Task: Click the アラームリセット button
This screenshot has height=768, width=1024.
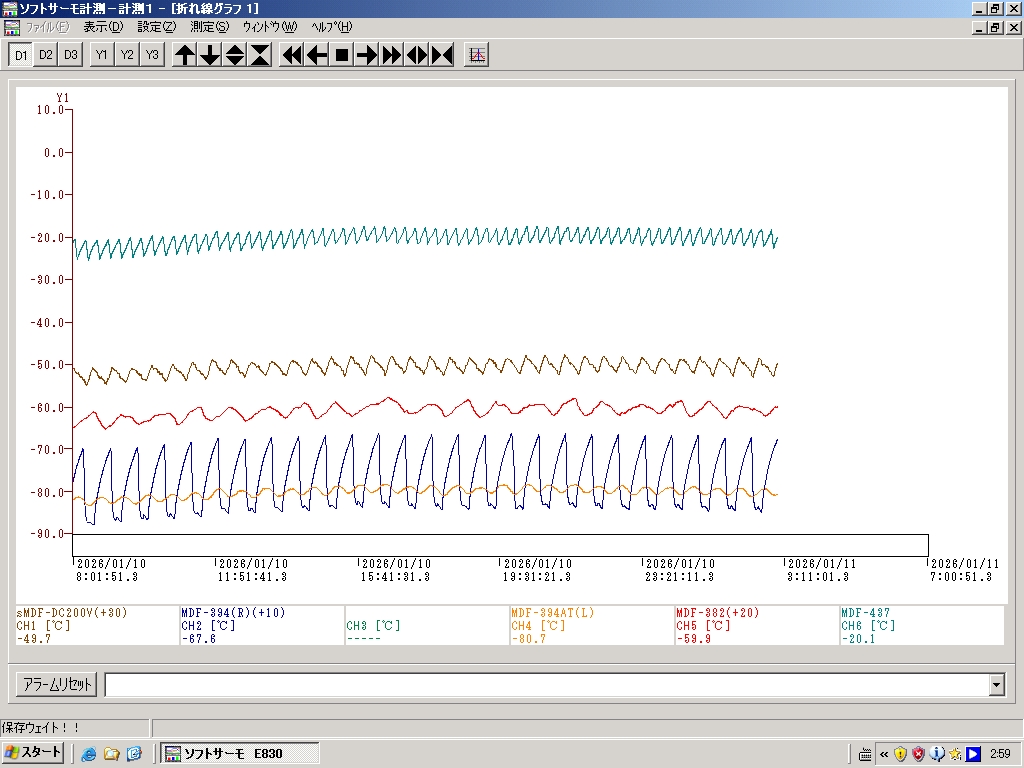Action: [x=56, y=685]
